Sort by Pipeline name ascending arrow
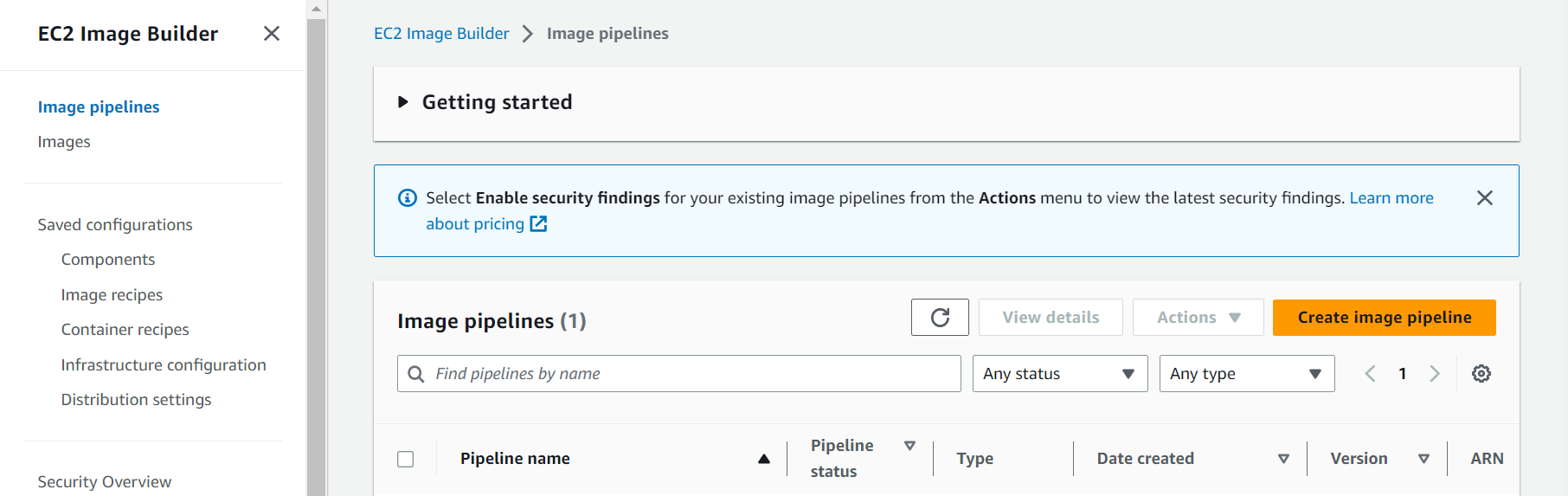The height and width of the screenshot is (496, 1568). [x=764, y=459]
